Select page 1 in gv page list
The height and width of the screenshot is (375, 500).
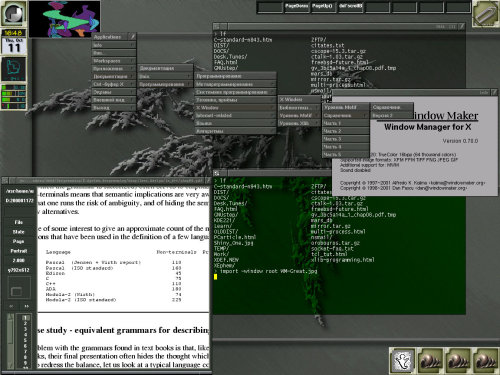[x=25, y=318]
